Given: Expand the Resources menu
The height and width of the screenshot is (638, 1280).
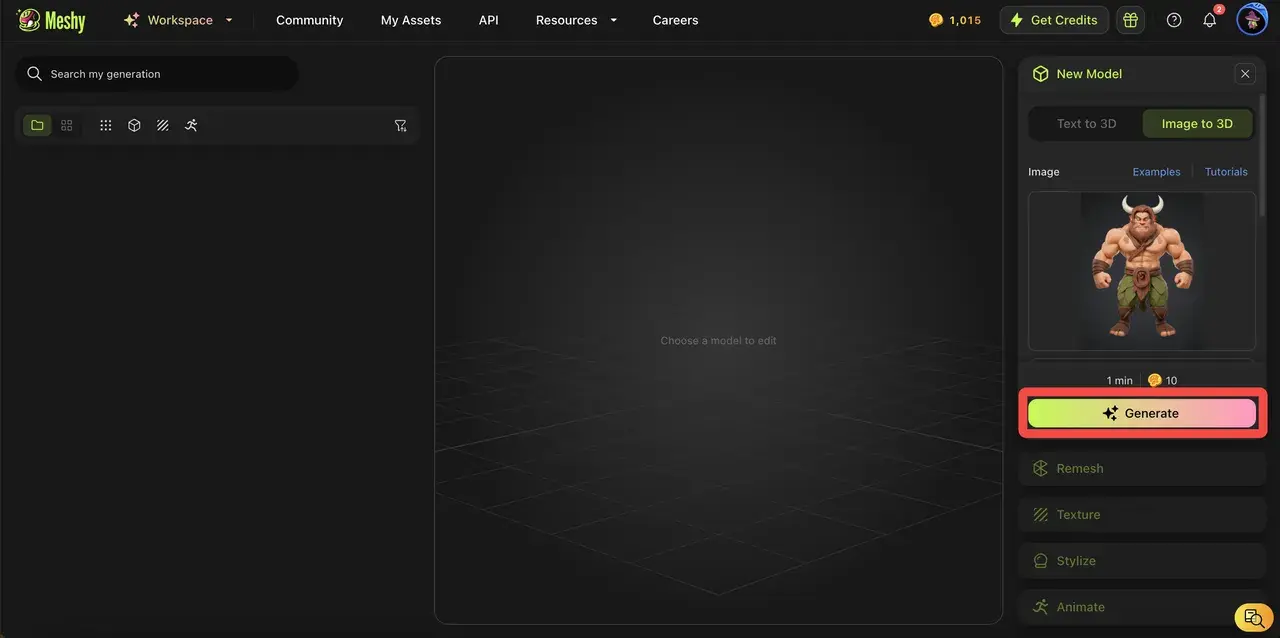Looking at the screenshot, I should 576,19.
